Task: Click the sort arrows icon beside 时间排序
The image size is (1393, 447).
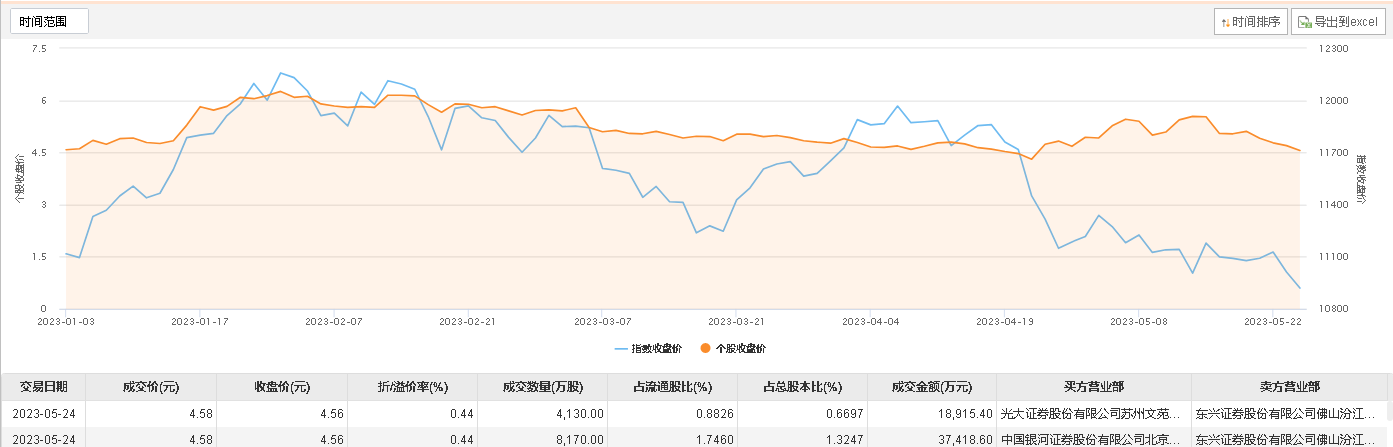Action: (x=1225, y=22)
